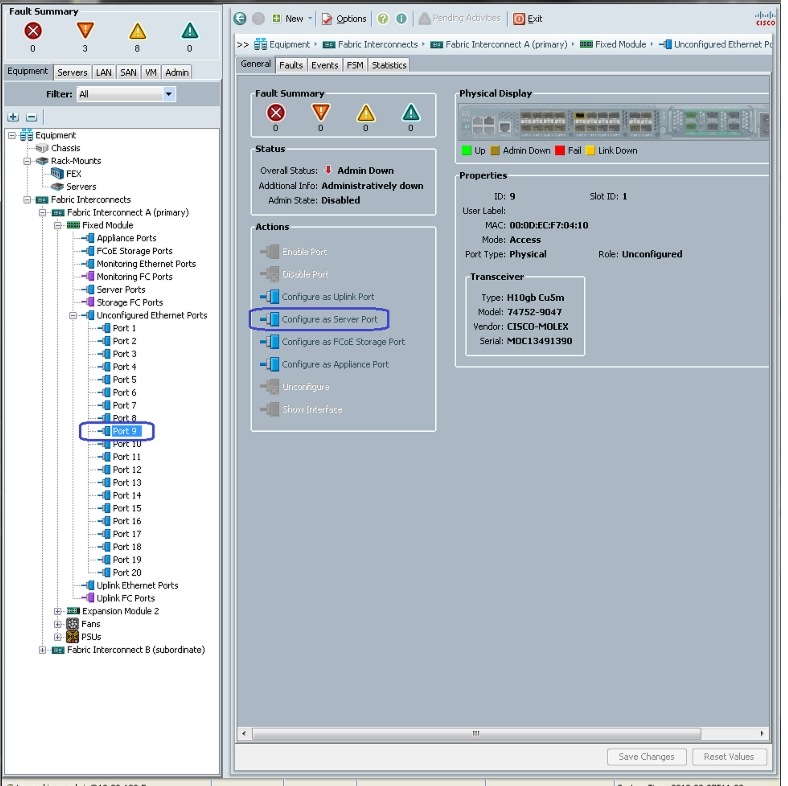Click the Back navigation arrow icon
Viewport: 788px width, 786px height.
coord(240,19)
